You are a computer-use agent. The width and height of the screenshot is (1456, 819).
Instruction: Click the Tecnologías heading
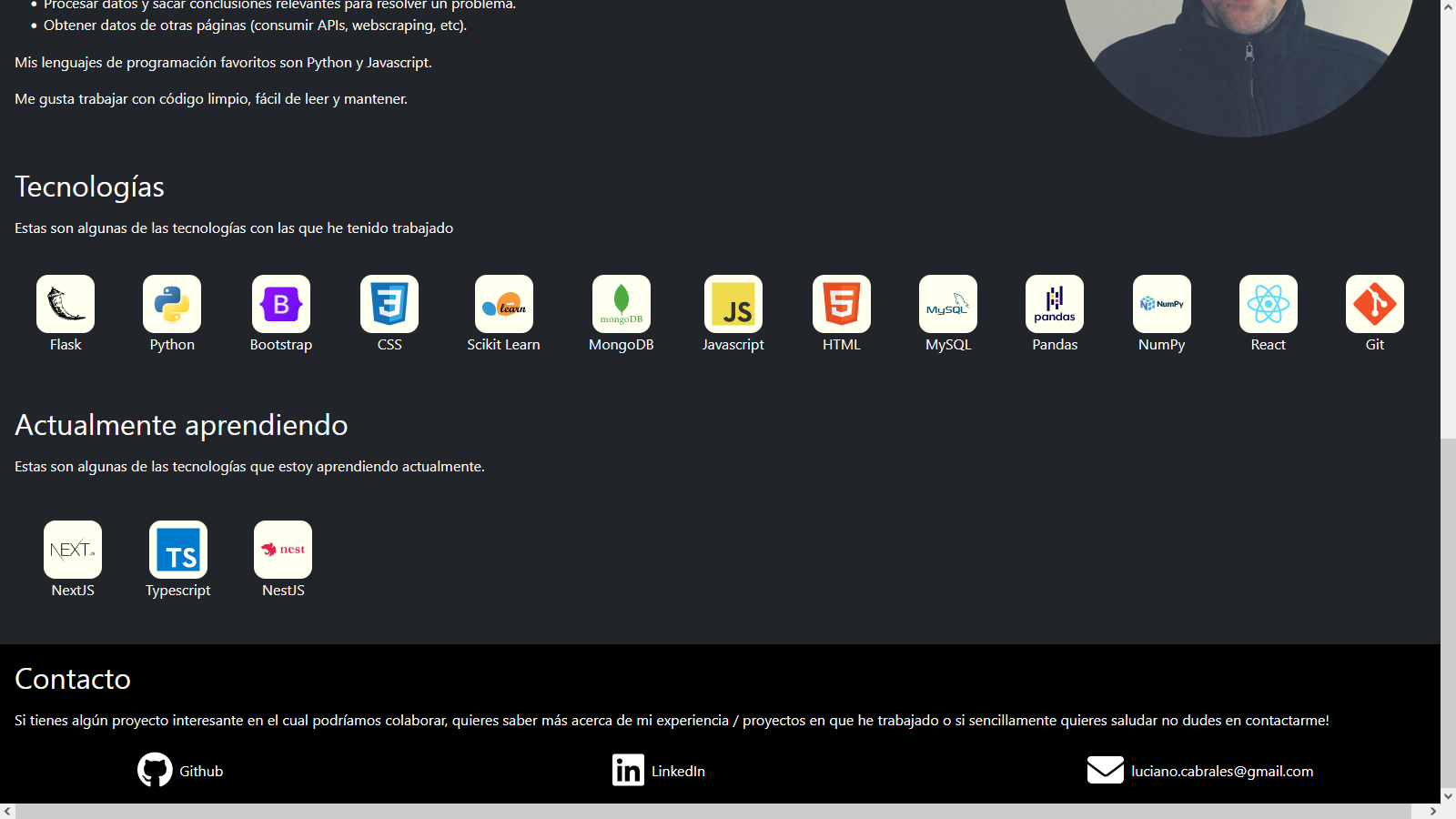[x=89, y=187]
